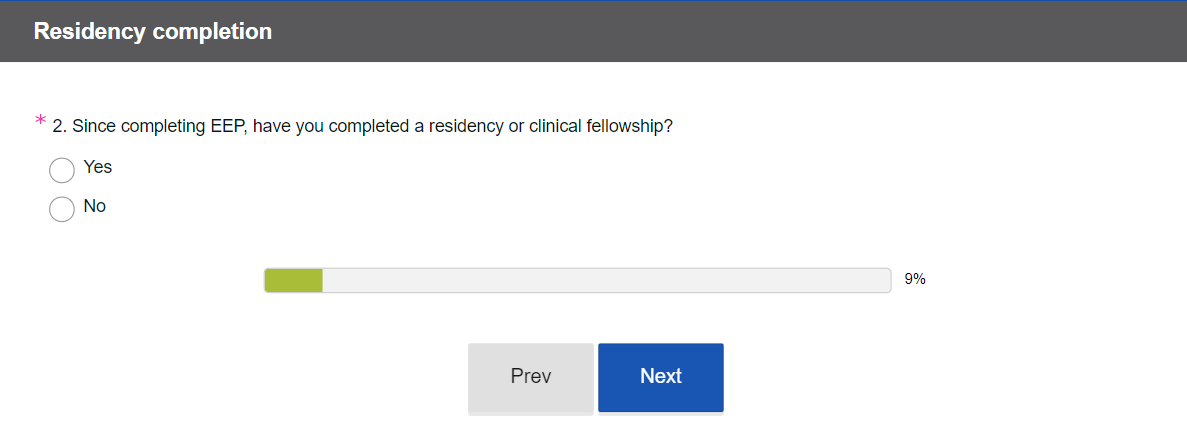Select the "No" radio button circle
1187x445 pixels.
point(62,209)
